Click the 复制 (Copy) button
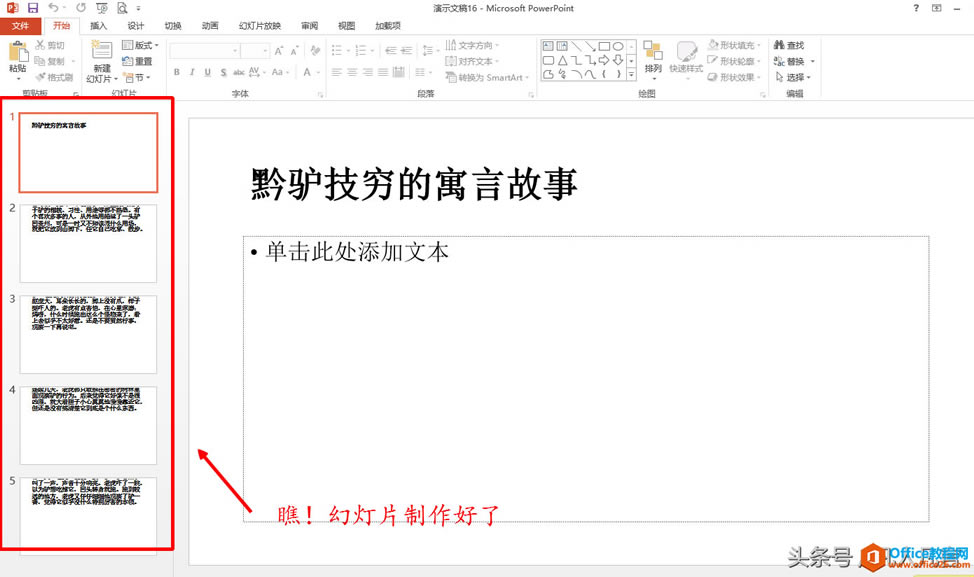Image resolution: width=974 pixels, height=577 pixels. [x=50, y=61]
